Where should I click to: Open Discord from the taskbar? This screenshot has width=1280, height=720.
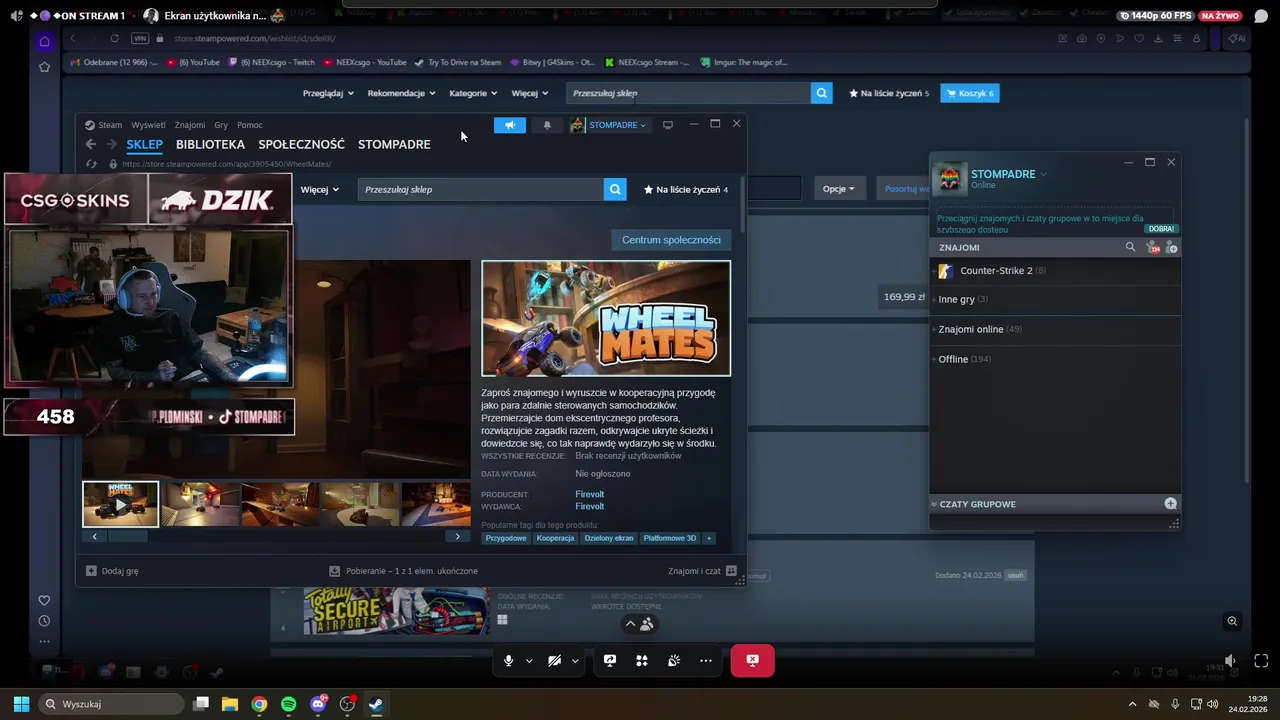coord(318,704)
